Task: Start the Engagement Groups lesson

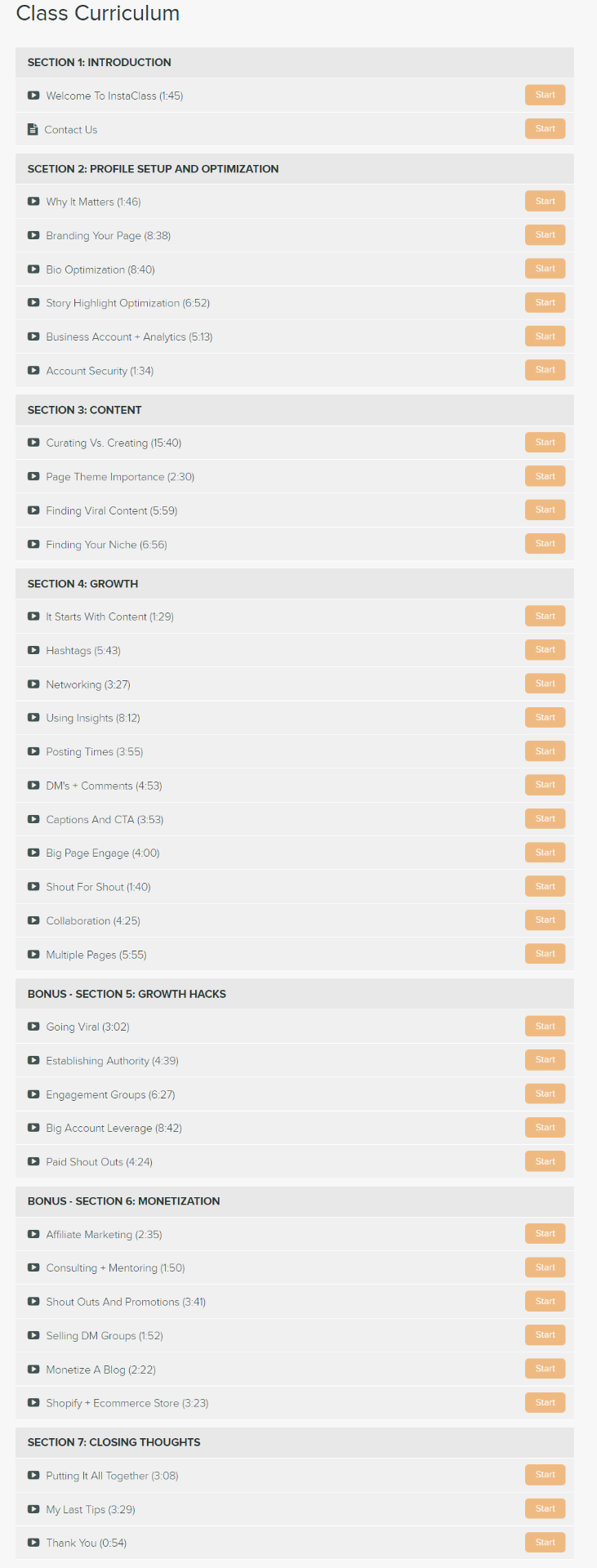Action: (x=545, y=1094)
